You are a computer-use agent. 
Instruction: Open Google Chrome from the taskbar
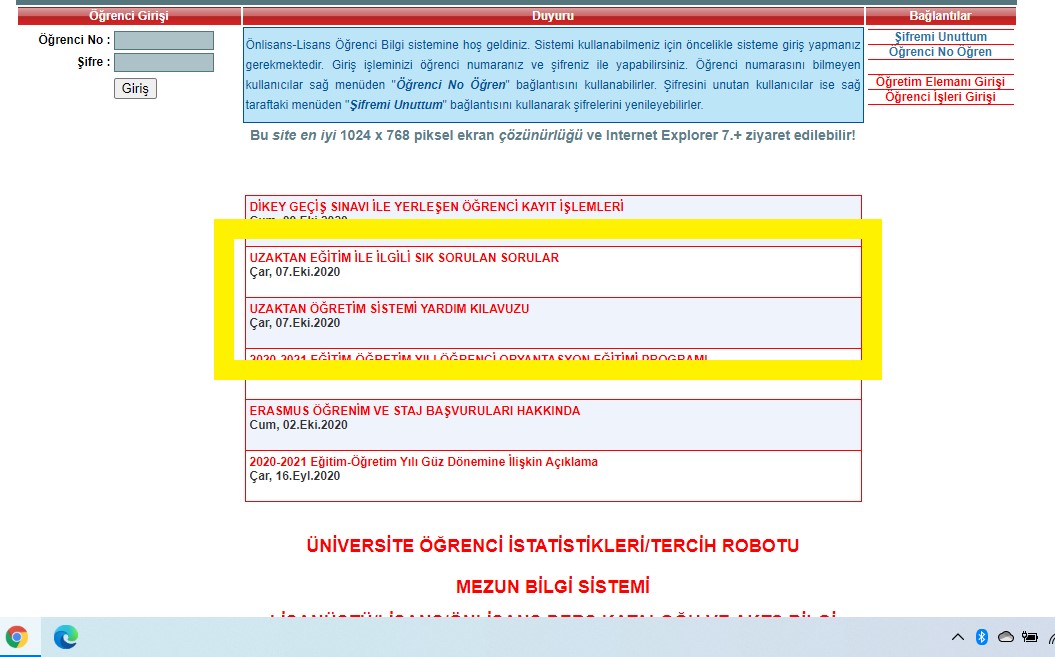[x=16, y=637]
